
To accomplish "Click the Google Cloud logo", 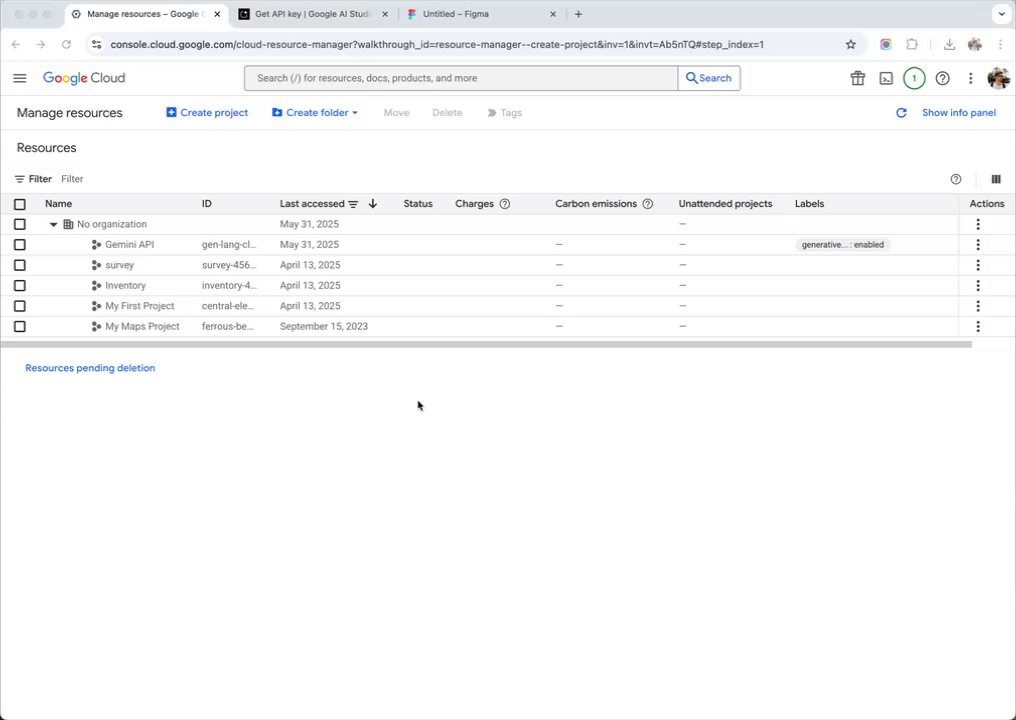I will point(84,78).
